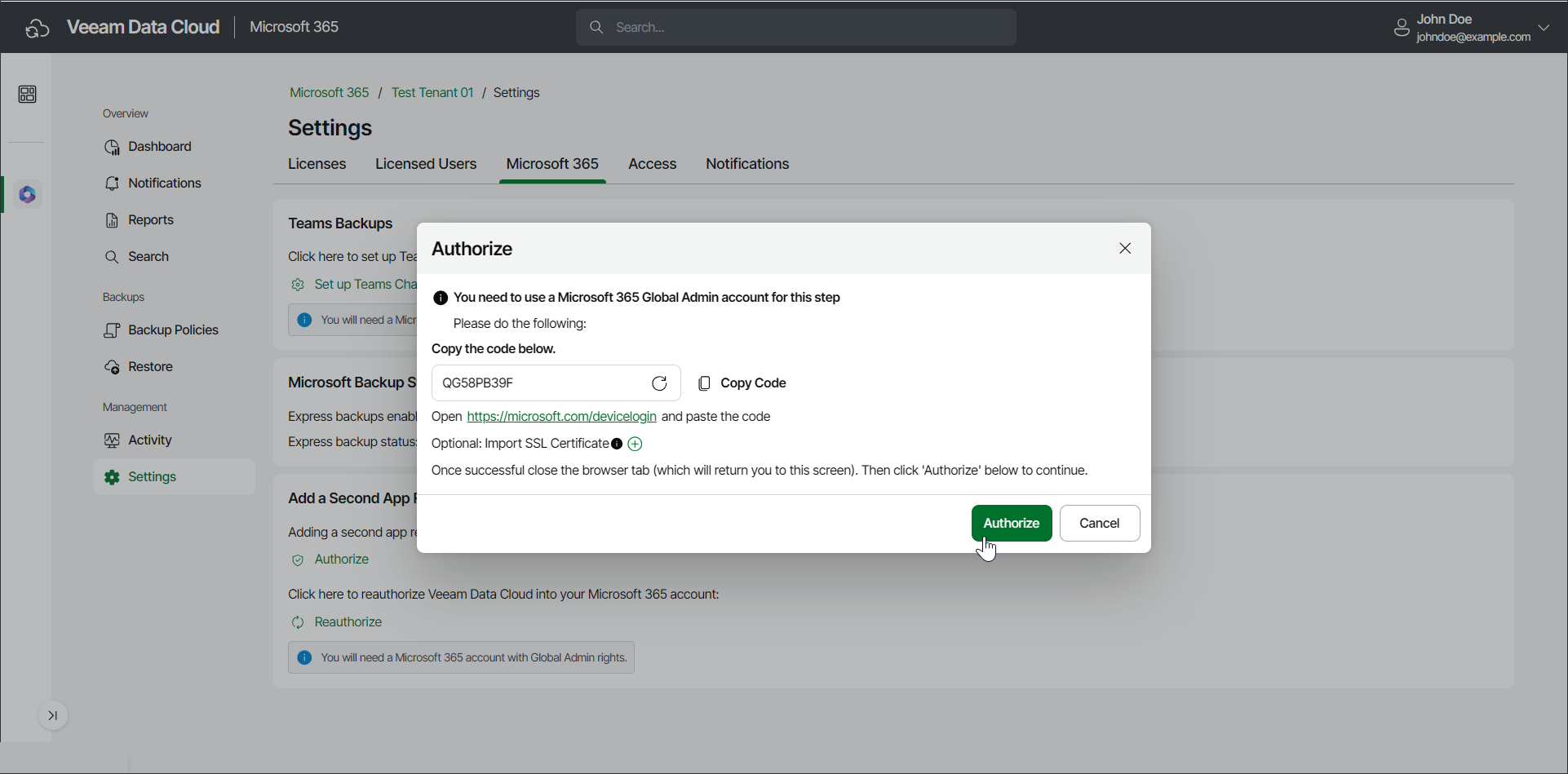Click the search magnifier icon in header
This screenshot has height=774, width=1568.
(x=596, y=28)
